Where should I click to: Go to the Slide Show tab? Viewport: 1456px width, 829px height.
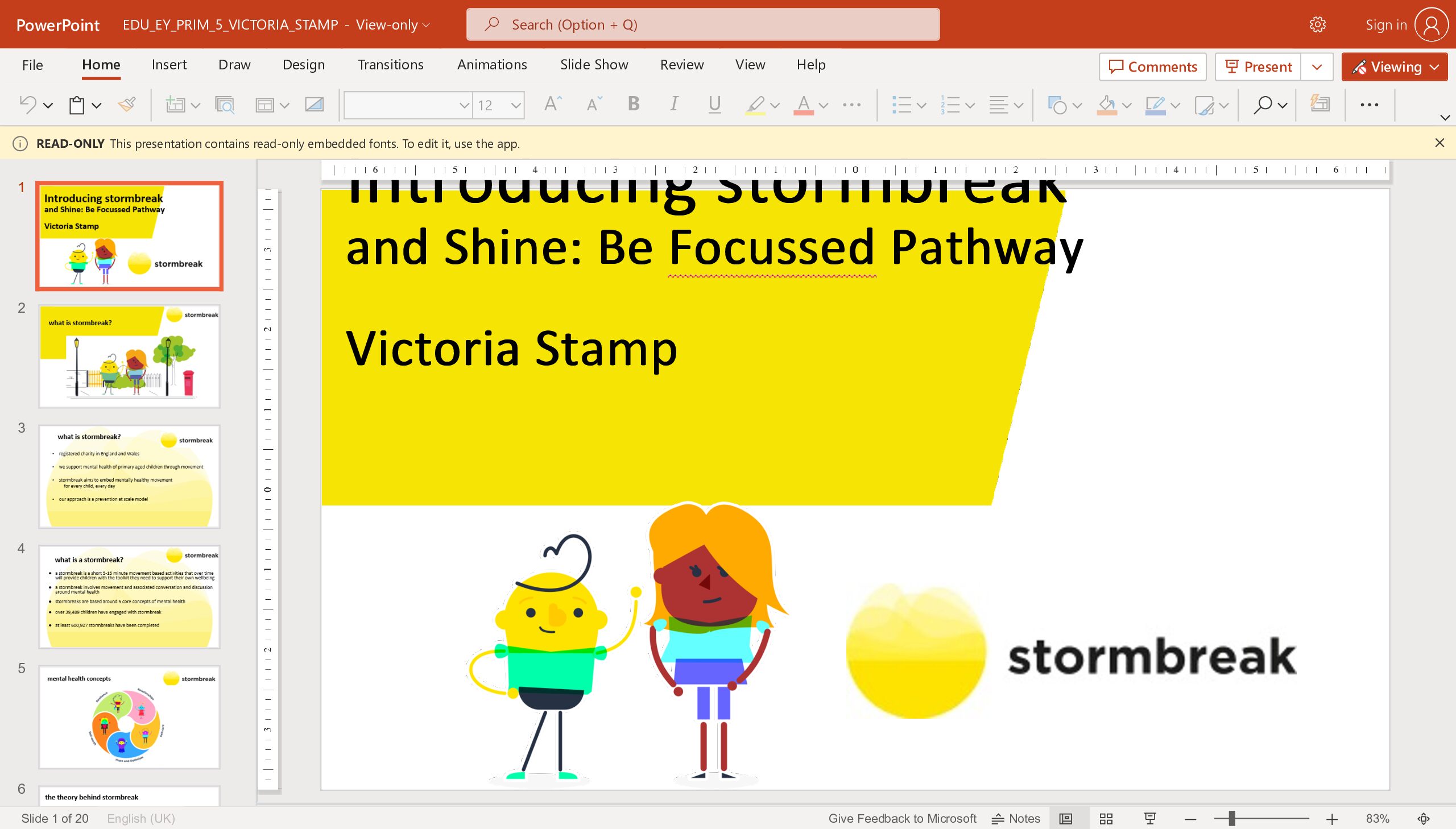click(x=594, y=65)
